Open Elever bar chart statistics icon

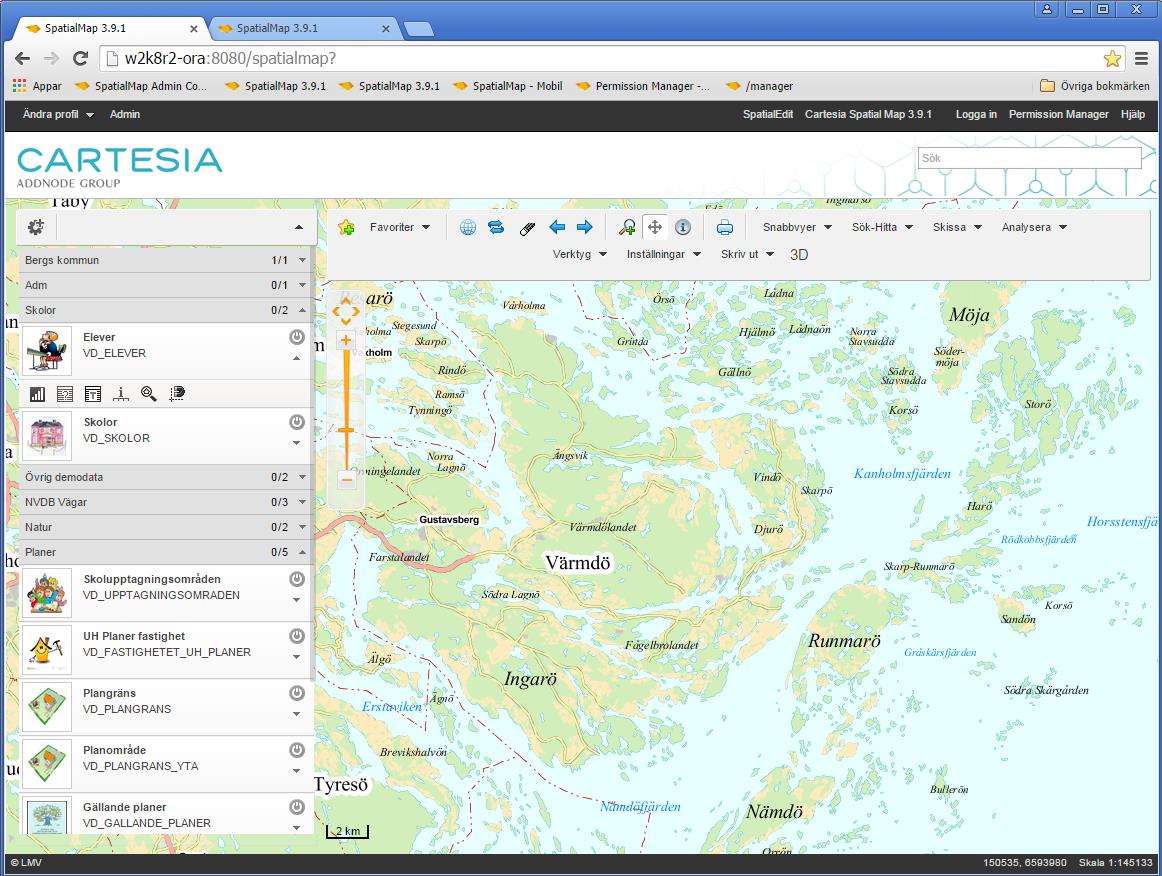point(37,394)
